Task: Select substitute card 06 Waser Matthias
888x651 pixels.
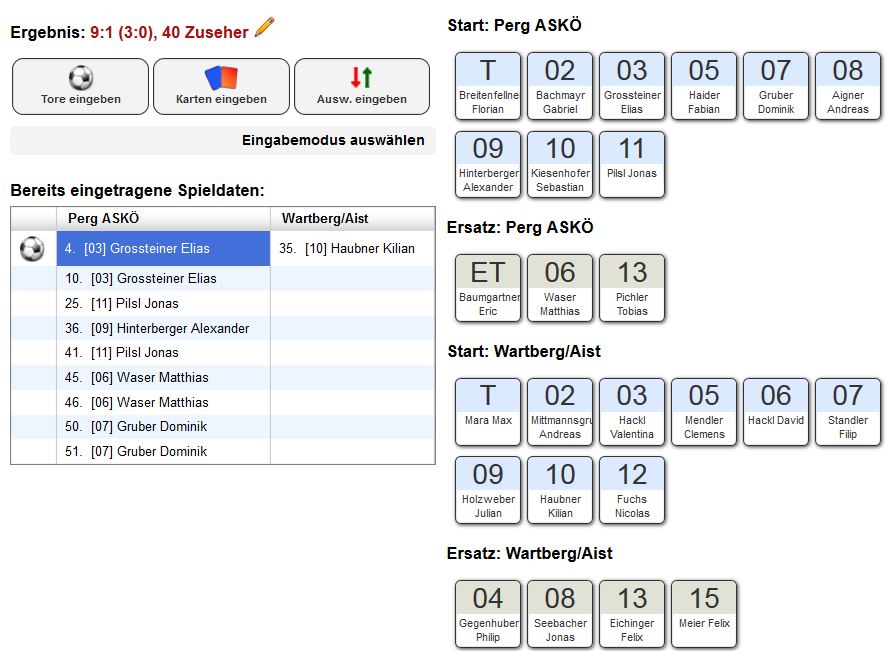Action: pos(560,288)
